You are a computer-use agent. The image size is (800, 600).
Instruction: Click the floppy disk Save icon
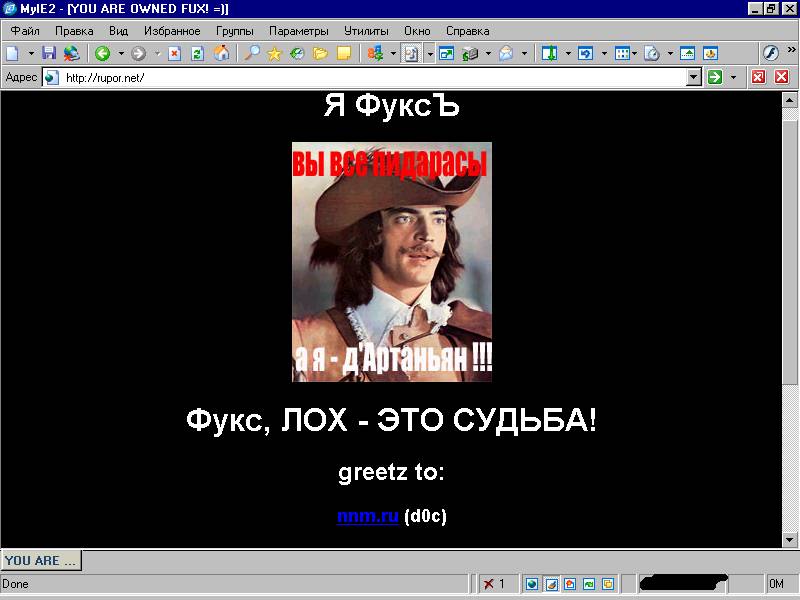coord(49,54)
